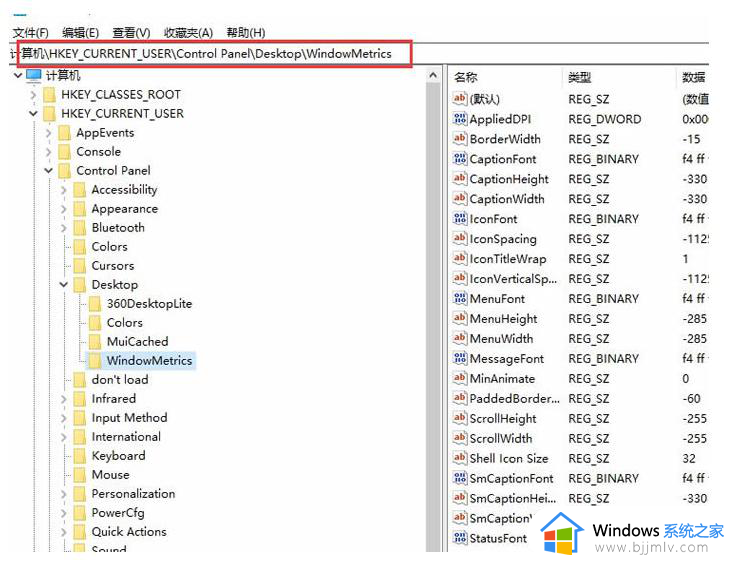Sort by the 数据 column header
Screen dimensions: 729x561
coord(693,77)
